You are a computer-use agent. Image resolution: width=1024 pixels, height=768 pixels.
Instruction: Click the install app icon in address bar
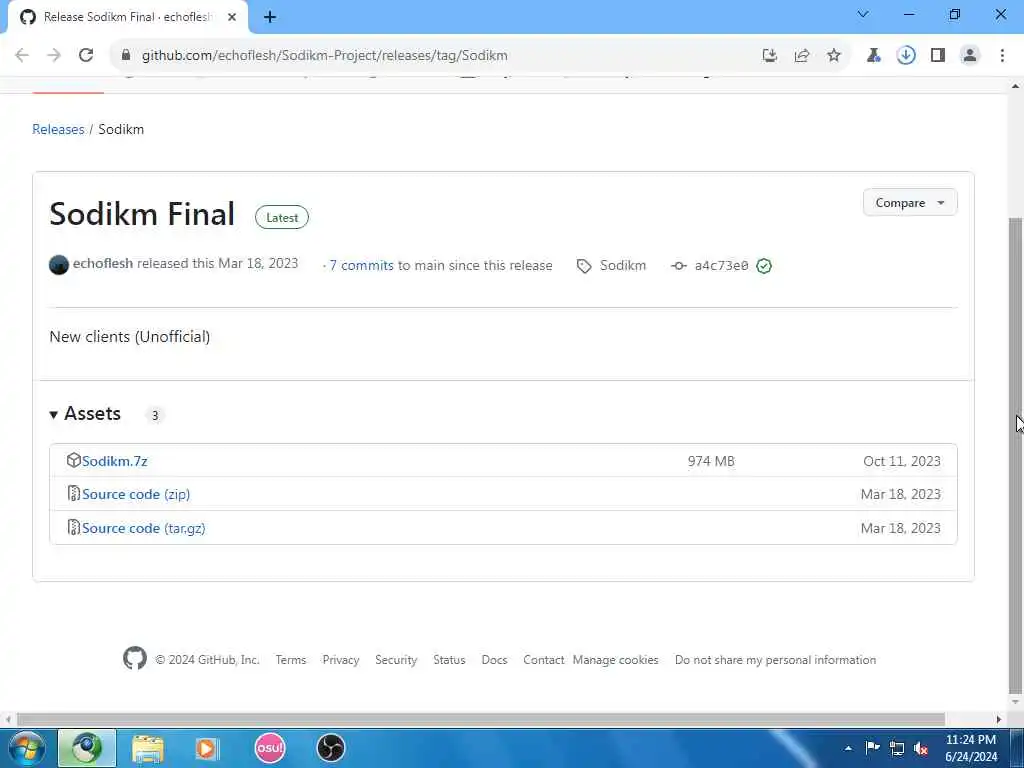coord(770,56)
